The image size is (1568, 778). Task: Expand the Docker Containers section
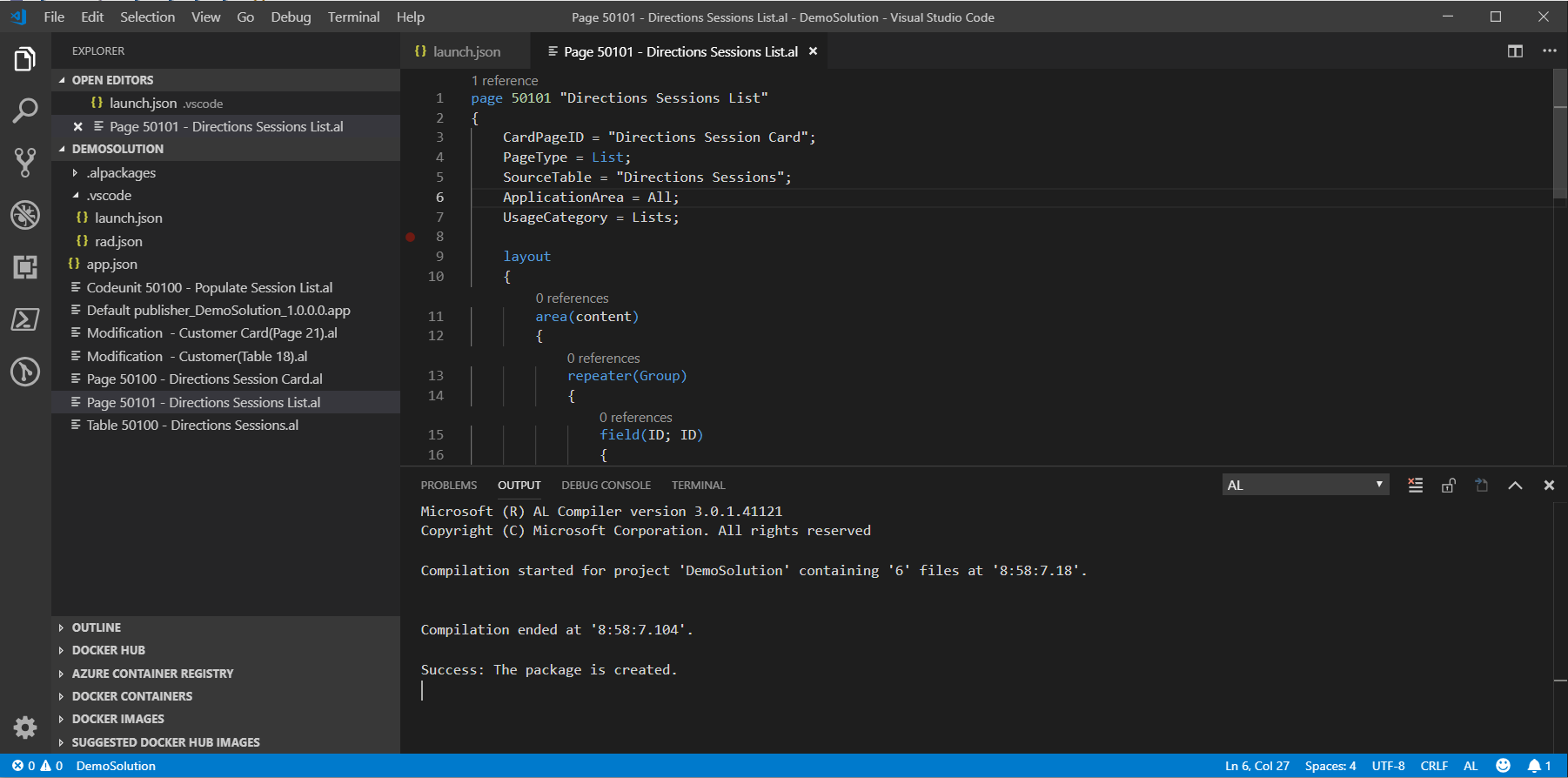(226, 696)
